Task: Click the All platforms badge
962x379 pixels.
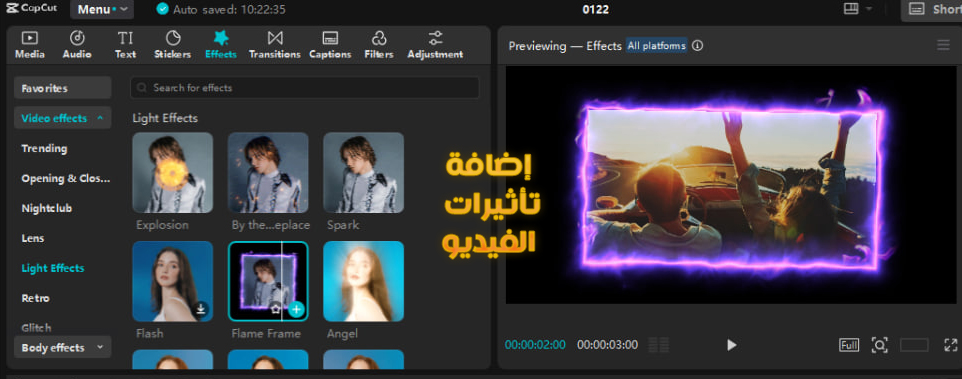Action: 656,45
